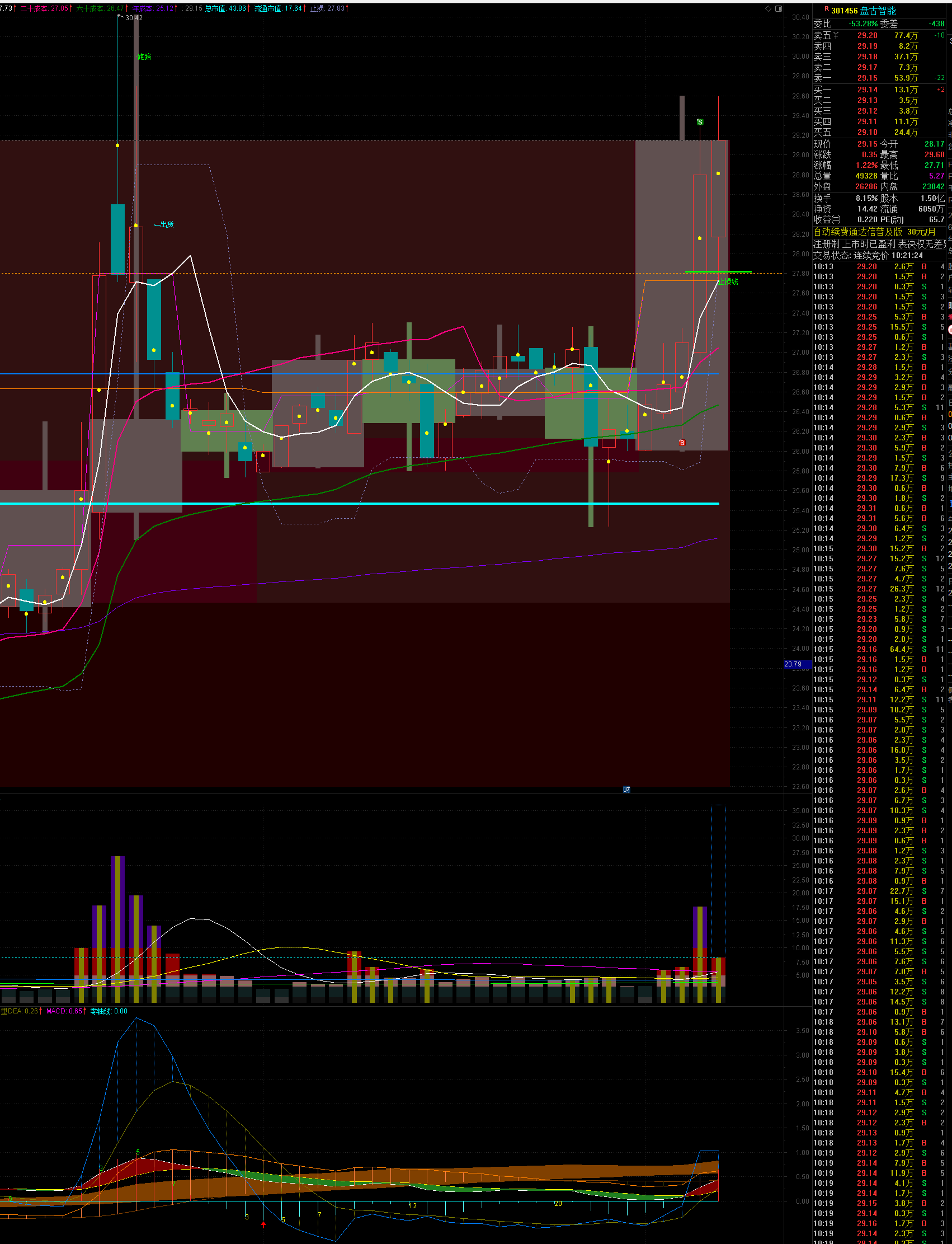Click the 二十成本: 27.05 indicator label
The width and height of the screenshot is (952, 1244).
pos(46,8)
